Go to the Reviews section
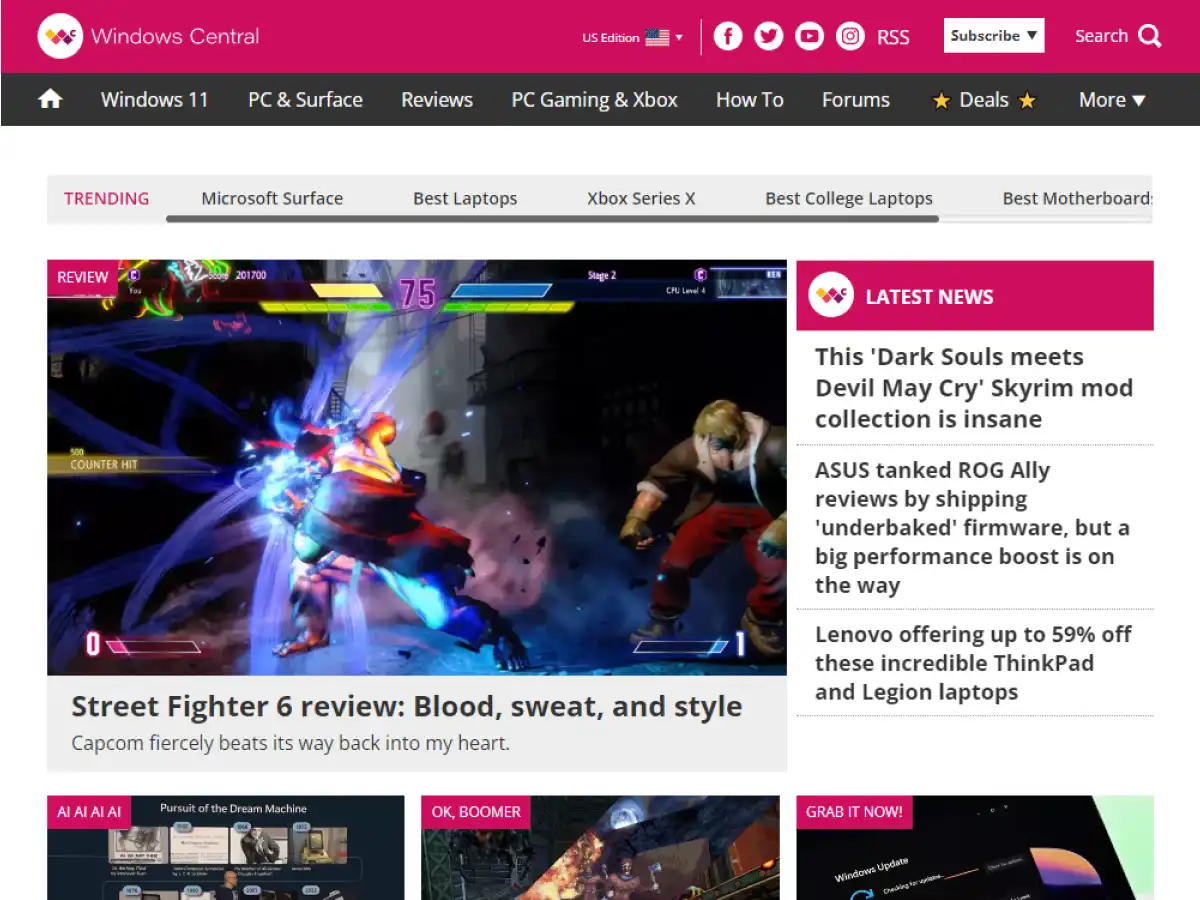Image resolution: width=1200 pixels, height=900 pixels. pos(437,100)
